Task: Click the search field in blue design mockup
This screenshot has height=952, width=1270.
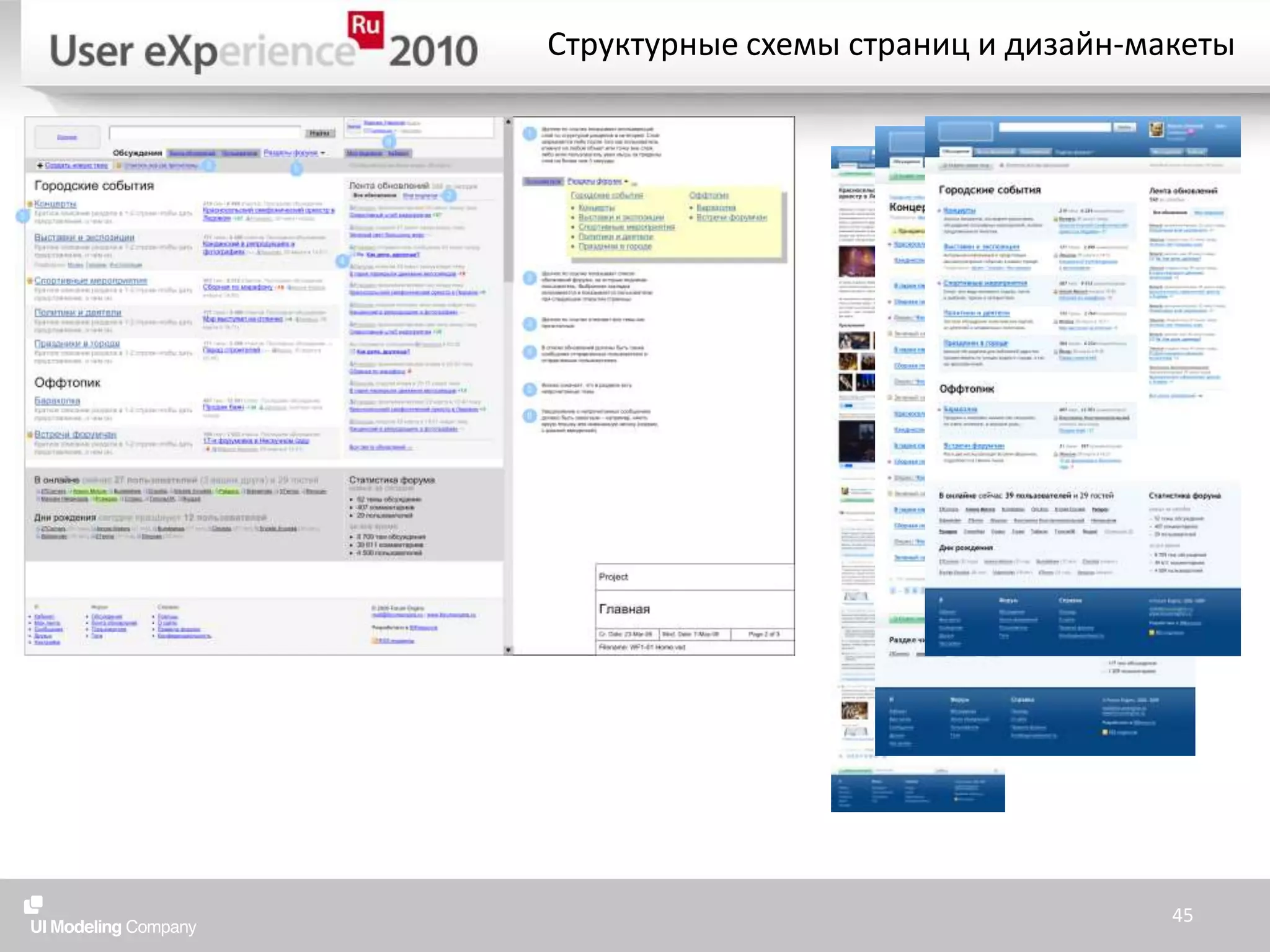Action: 1054,127
